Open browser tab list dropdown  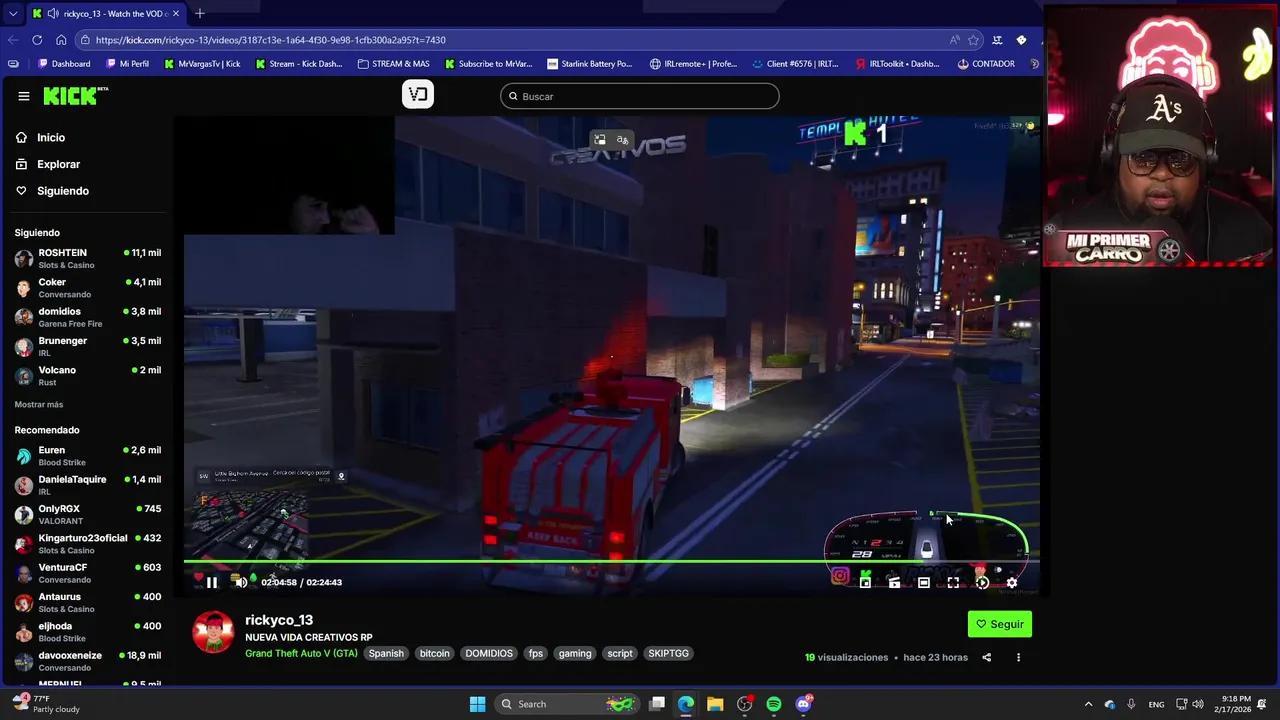(12, 14)
